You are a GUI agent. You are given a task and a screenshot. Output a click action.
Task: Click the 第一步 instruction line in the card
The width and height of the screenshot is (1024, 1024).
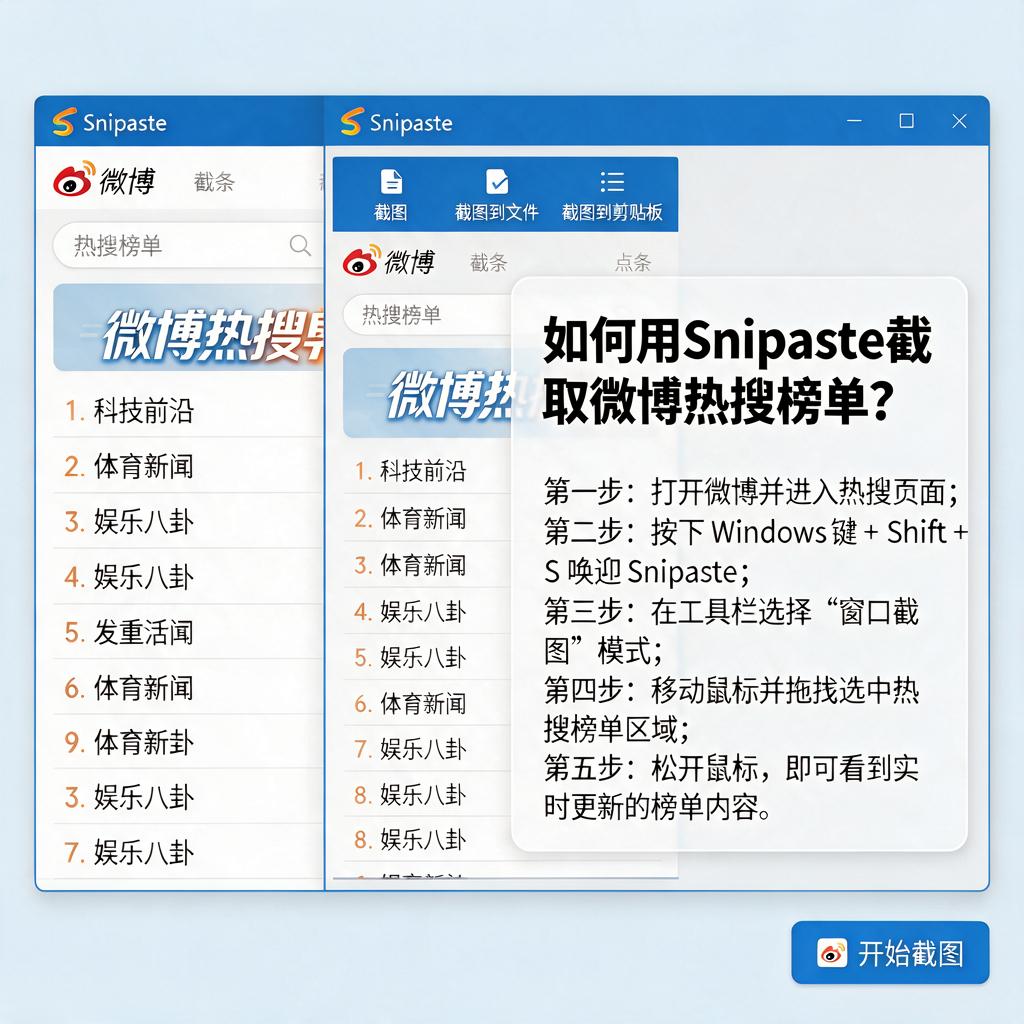(x=751, y=492)
